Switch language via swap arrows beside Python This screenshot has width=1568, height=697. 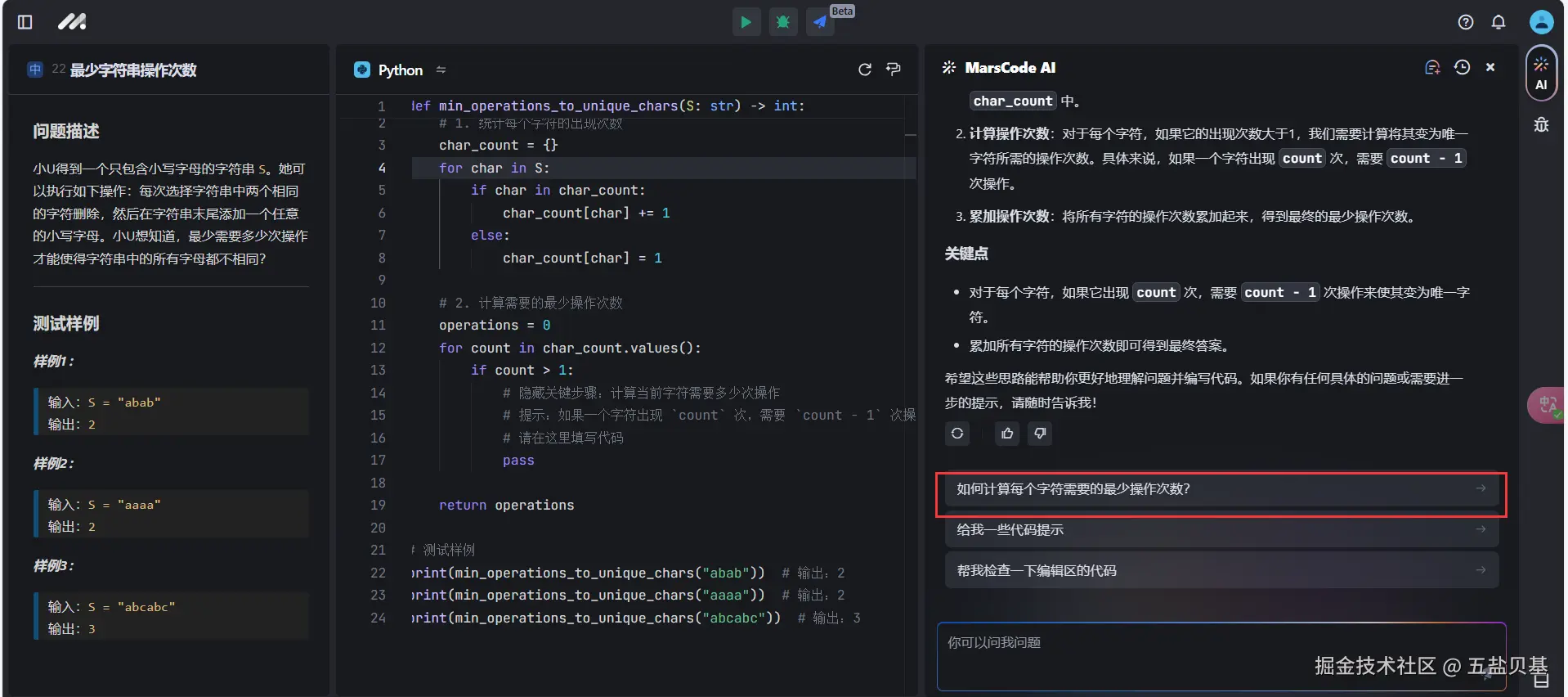point(441,70)
